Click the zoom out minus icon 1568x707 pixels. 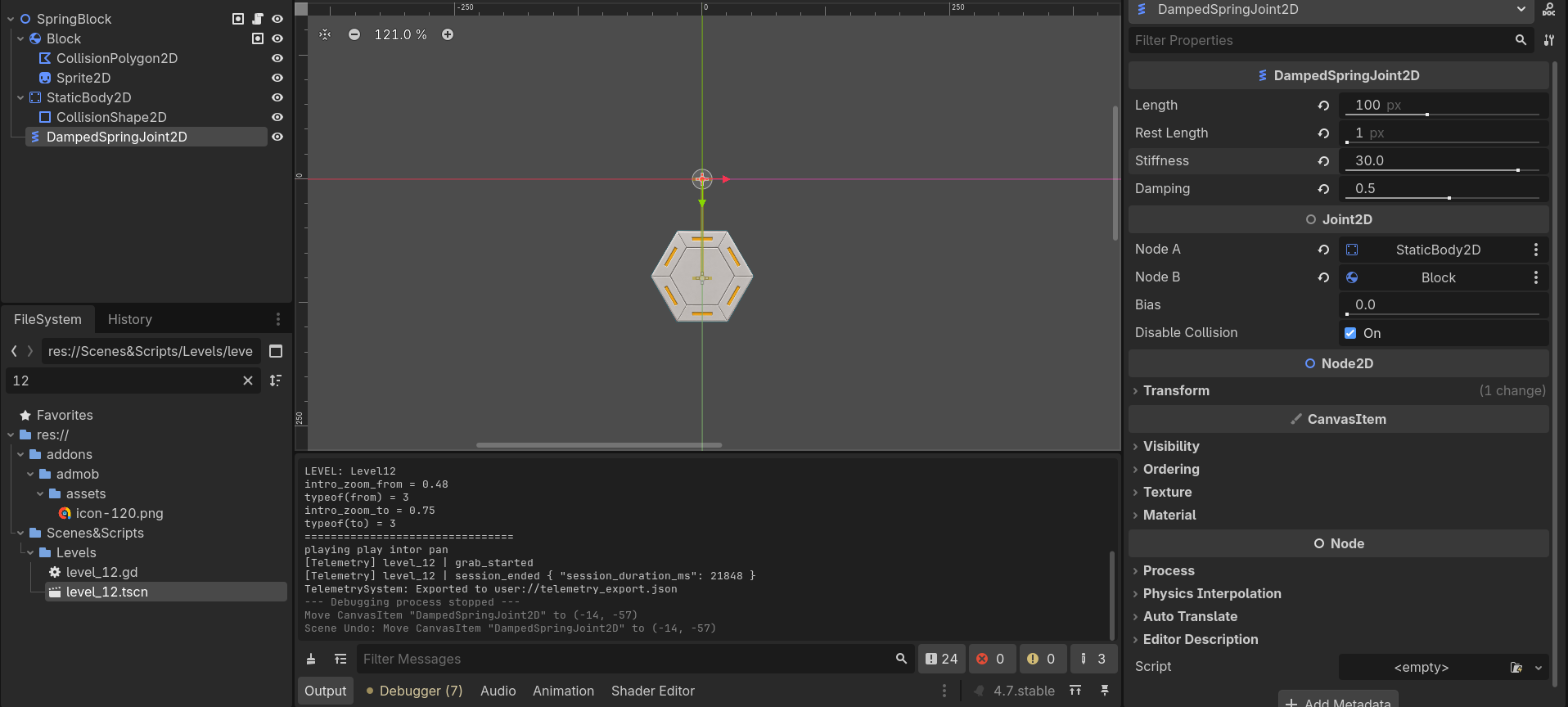pyautogui.click(x=354, y=34)
